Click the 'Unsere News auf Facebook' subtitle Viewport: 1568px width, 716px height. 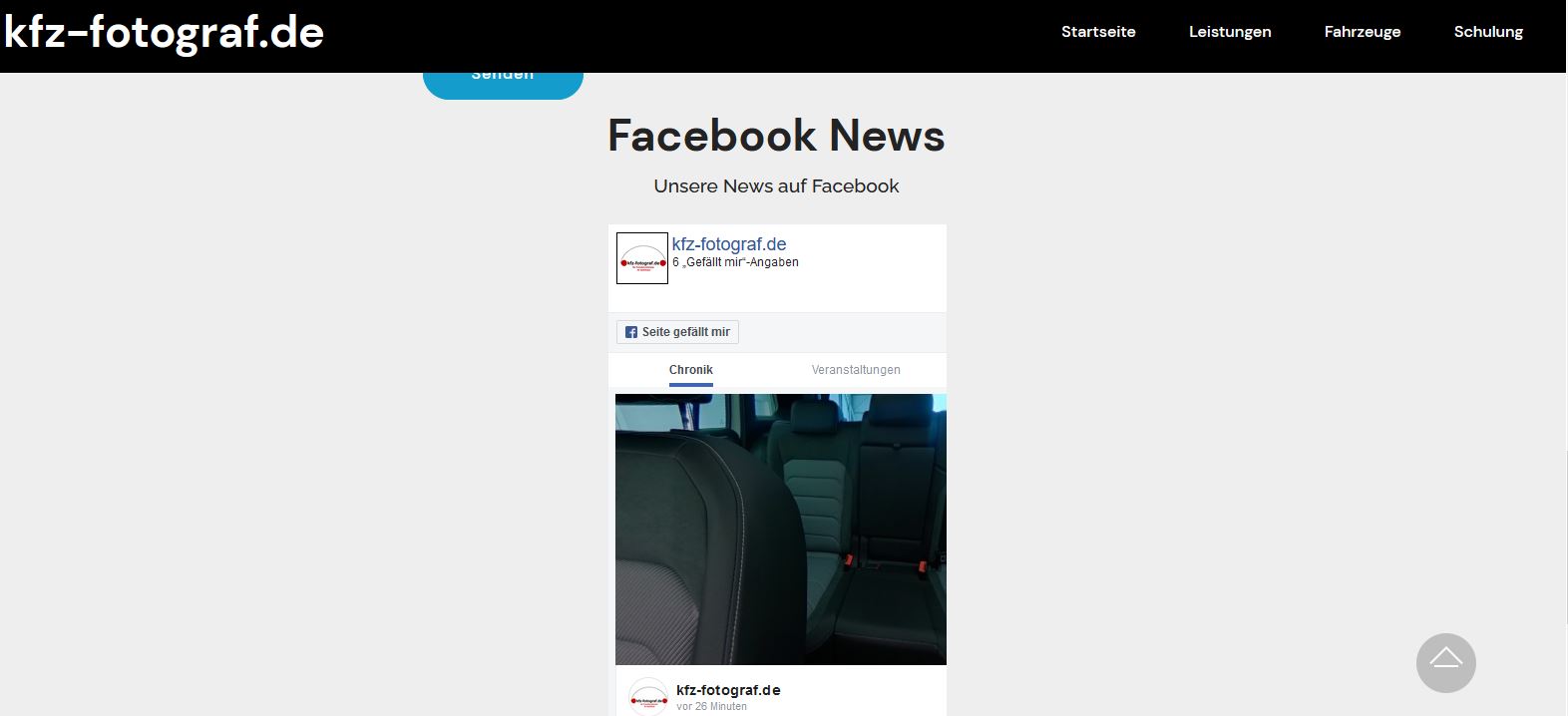tap(776, 186)
